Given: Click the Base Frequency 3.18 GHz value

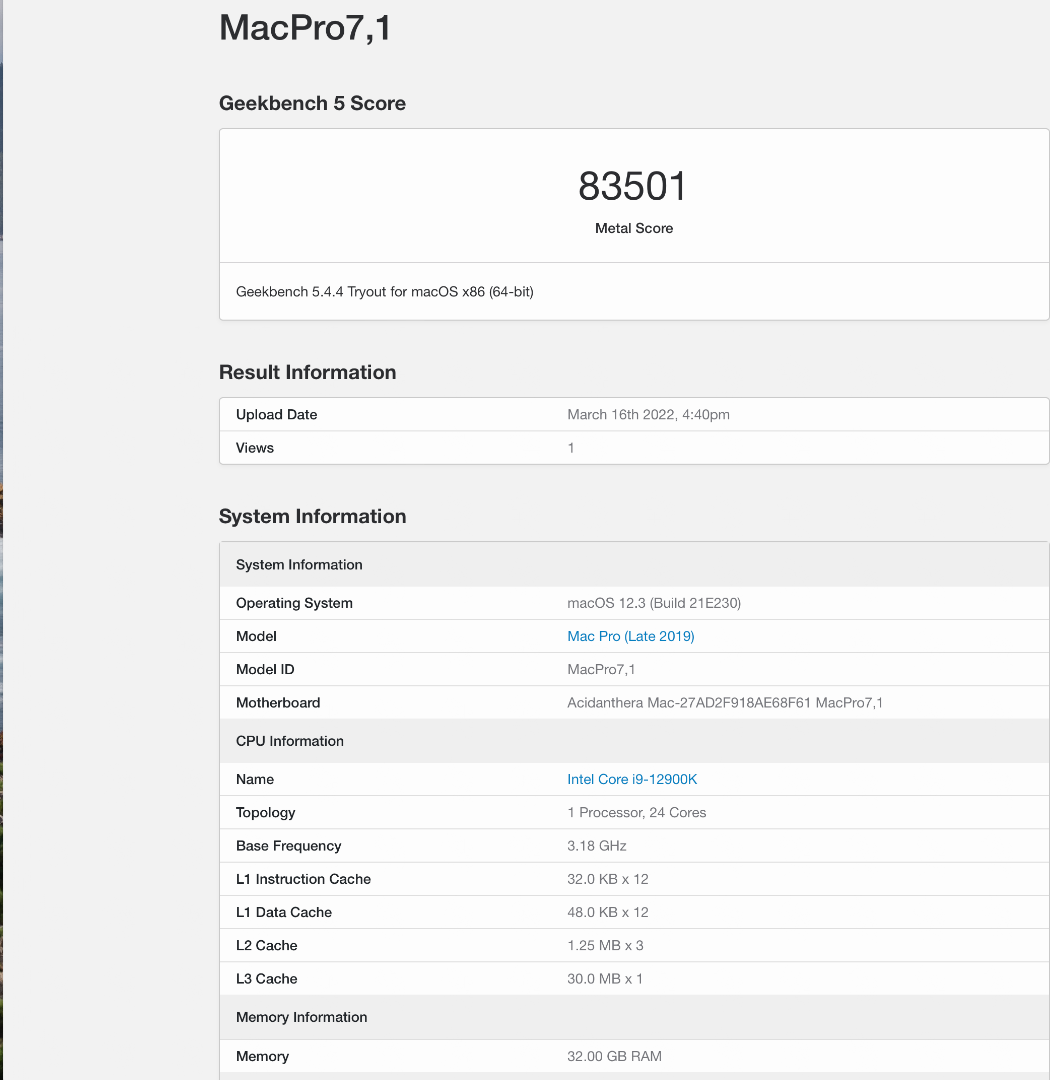Looking at the screenshot, I should pos(596,846).
